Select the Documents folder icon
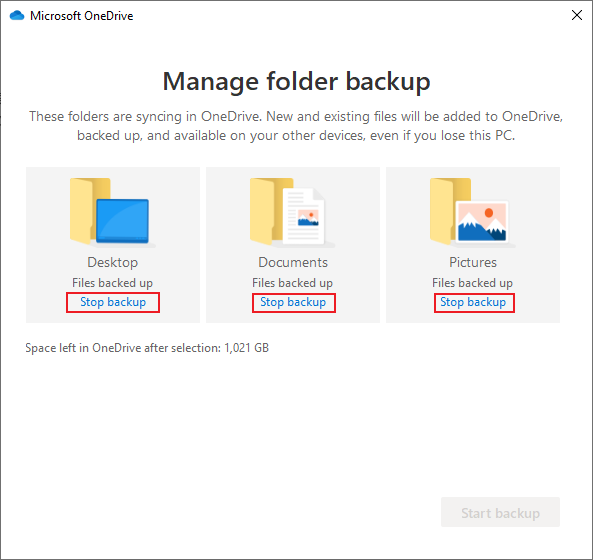593x560 pixels. [x=292, y=213]
